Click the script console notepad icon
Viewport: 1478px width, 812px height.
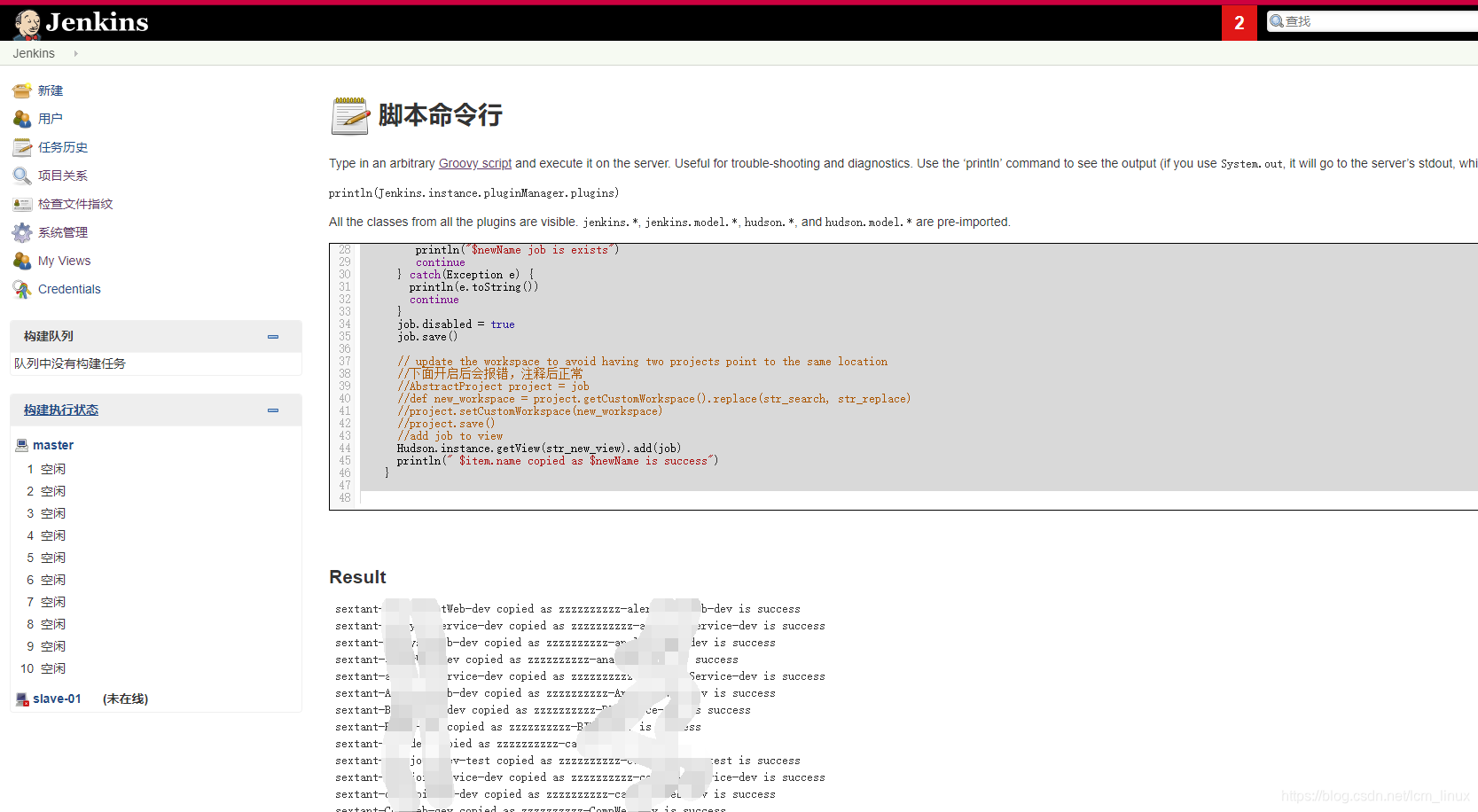pyautogui.click(x=349, y=115)
